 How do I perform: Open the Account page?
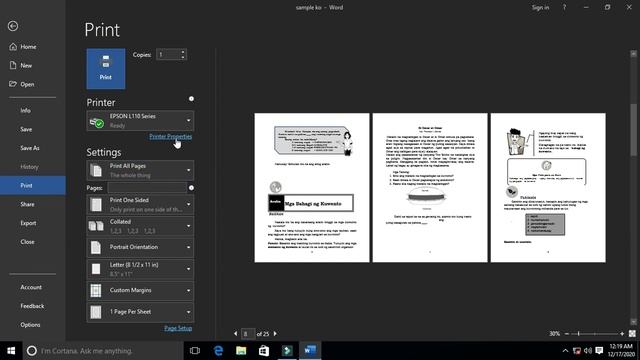pyautogui.click(x=33, y=287)
